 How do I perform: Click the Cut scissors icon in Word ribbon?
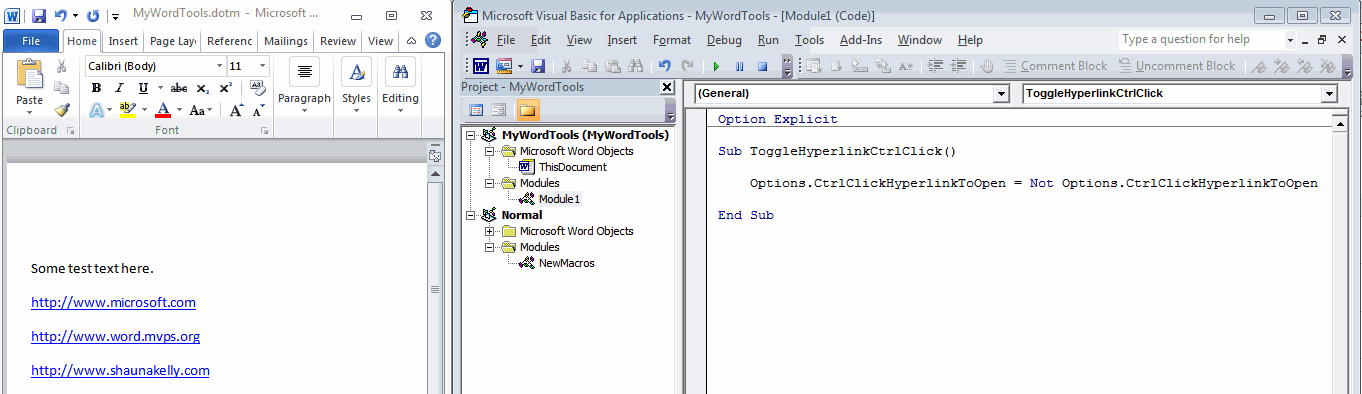(61, 66)
